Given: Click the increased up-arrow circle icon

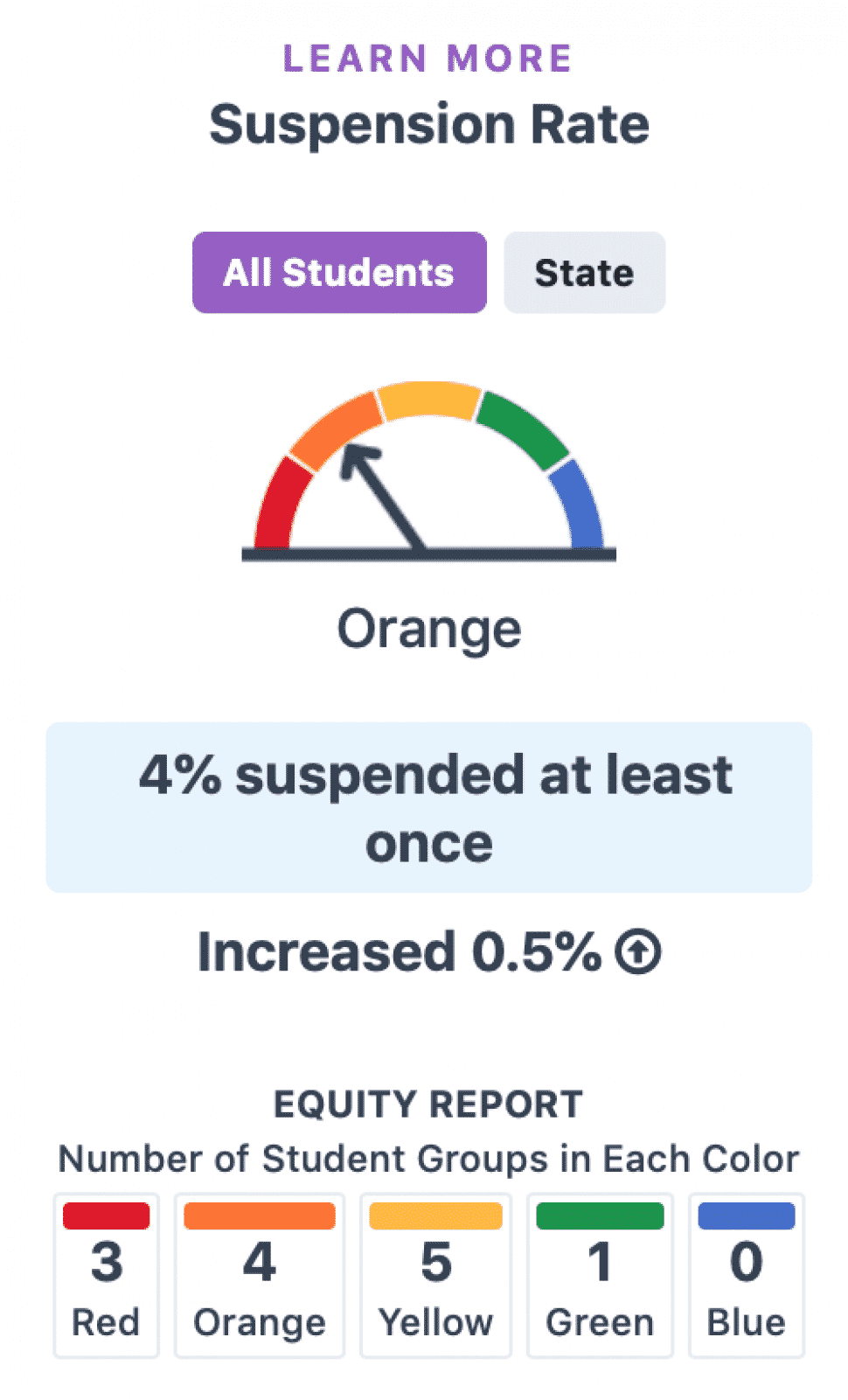Looking at the screenshot, I should (638, 951).
